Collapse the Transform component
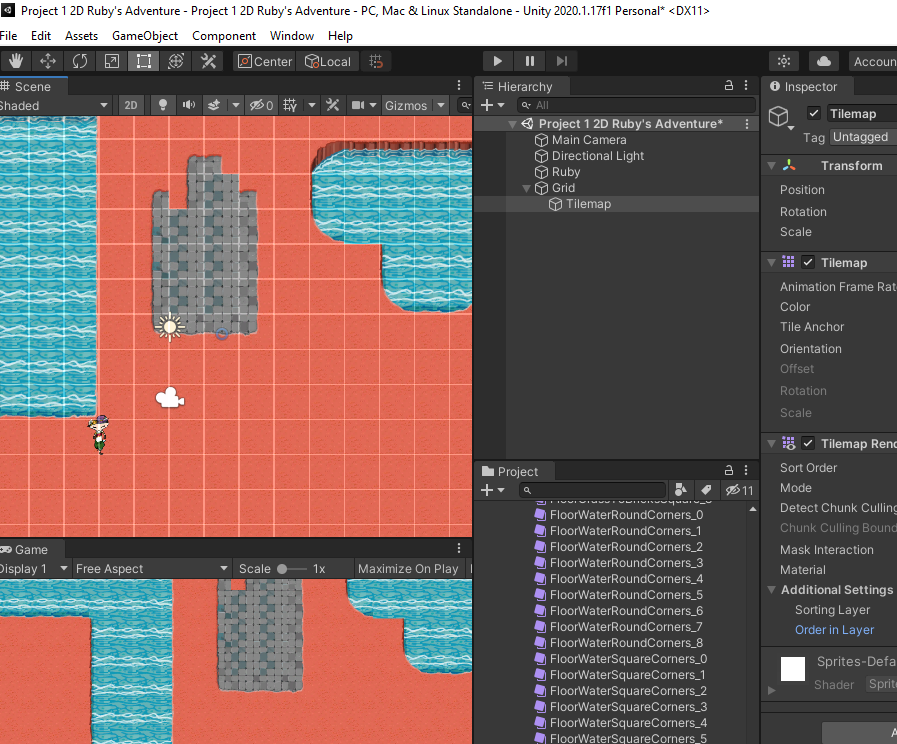Viewport: 897px width, 744px height. tap(772, 166)
